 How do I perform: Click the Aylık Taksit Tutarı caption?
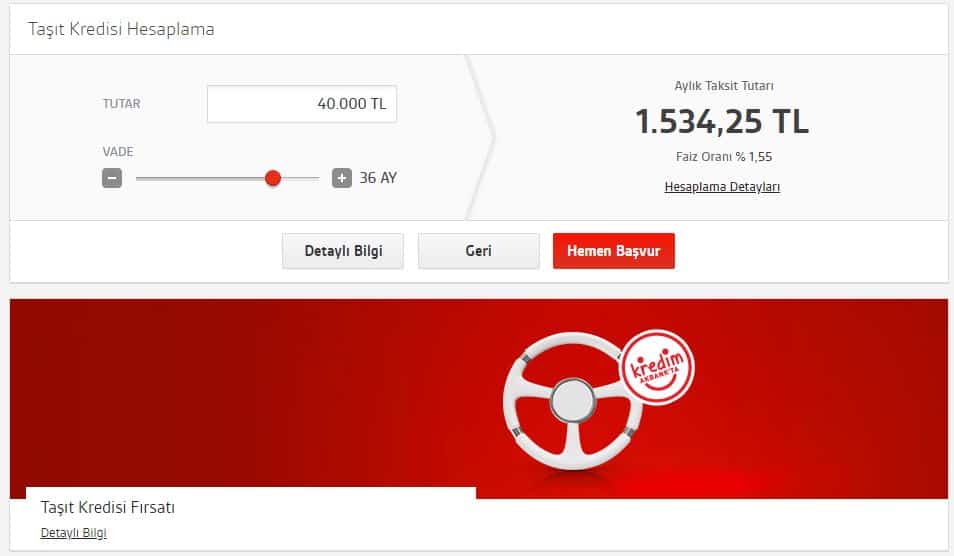(722, 86)
